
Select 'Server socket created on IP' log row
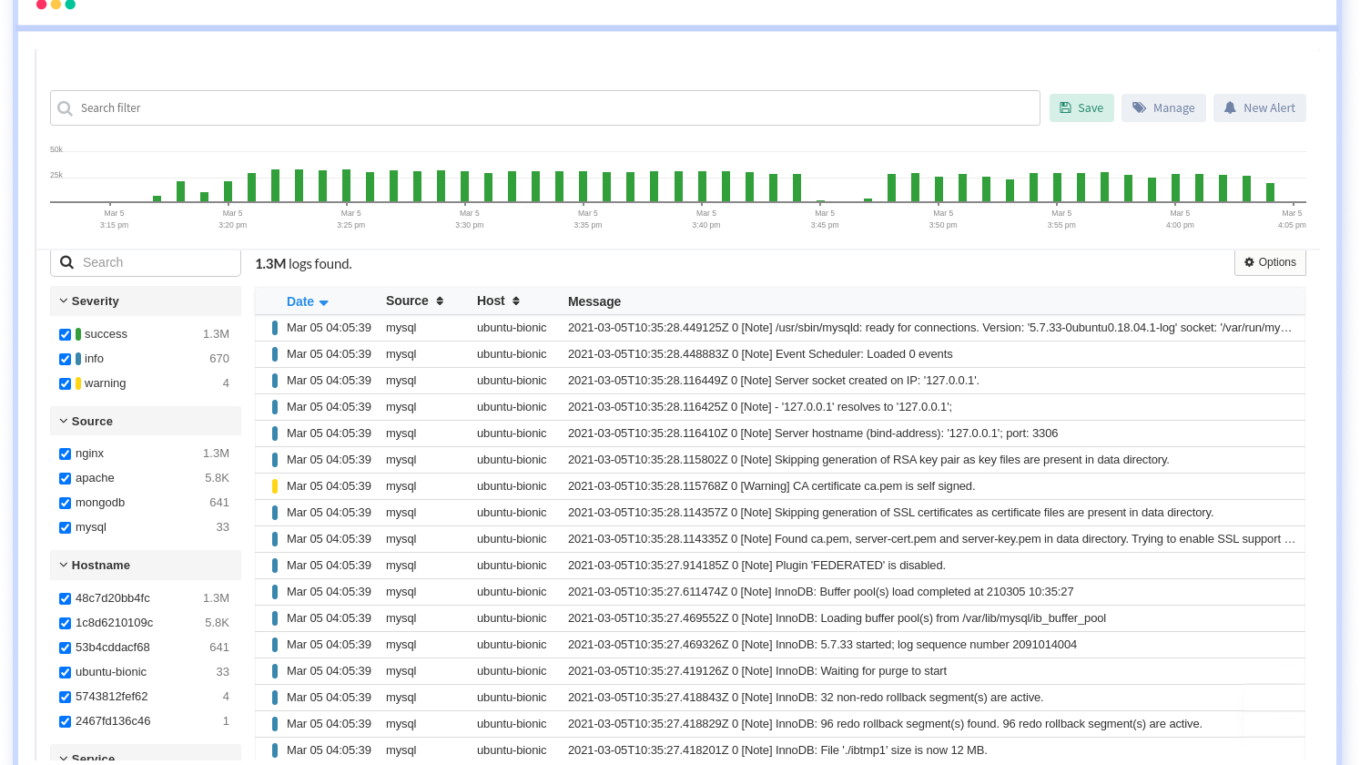pos(774,380)
